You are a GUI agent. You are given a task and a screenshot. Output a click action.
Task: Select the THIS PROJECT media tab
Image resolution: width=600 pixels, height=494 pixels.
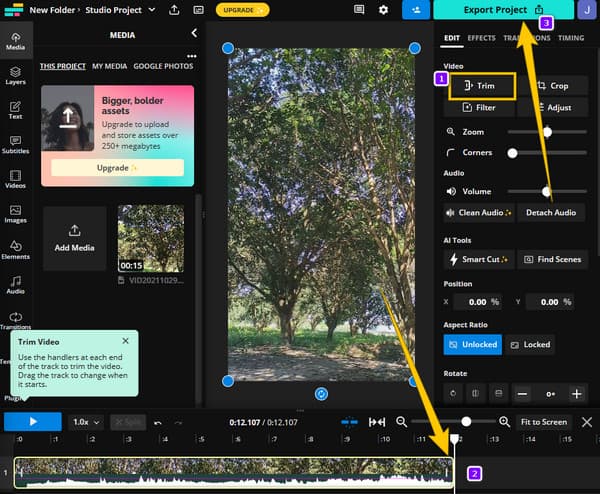[x=63, y=66]
